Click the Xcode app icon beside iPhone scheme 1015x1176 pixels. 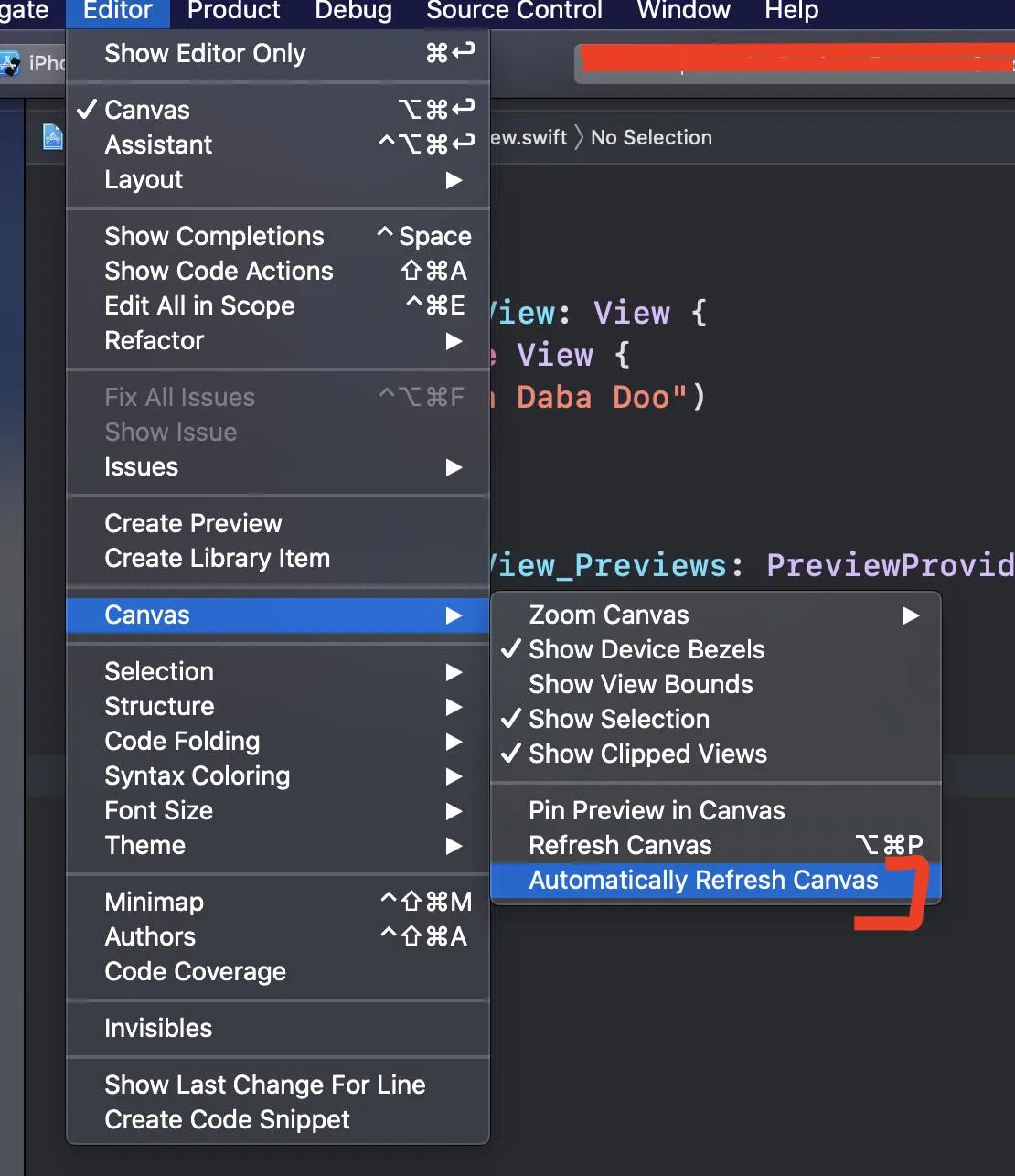[x=10, y=63]
